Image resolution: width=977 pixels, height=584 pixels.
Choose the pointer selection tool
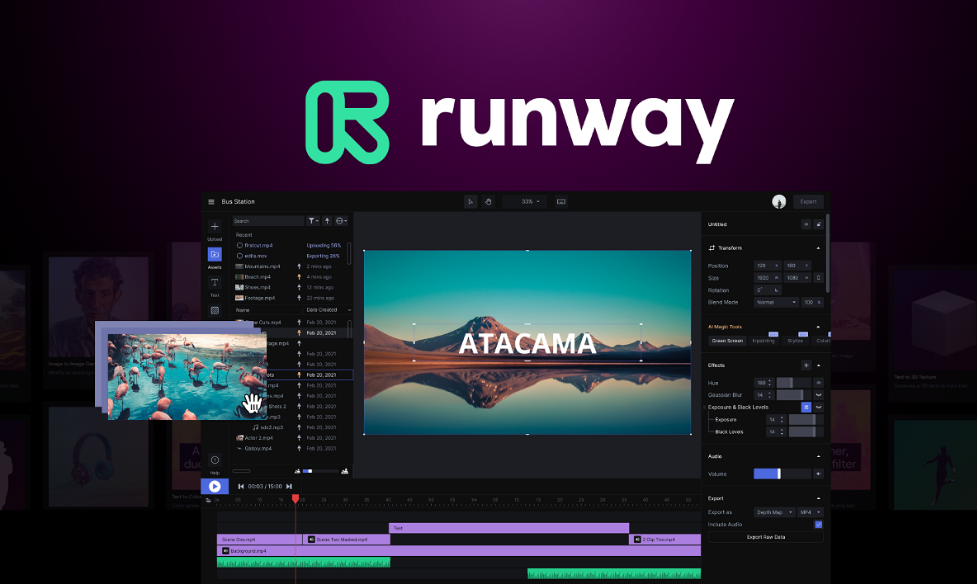[x=471, y=202]
